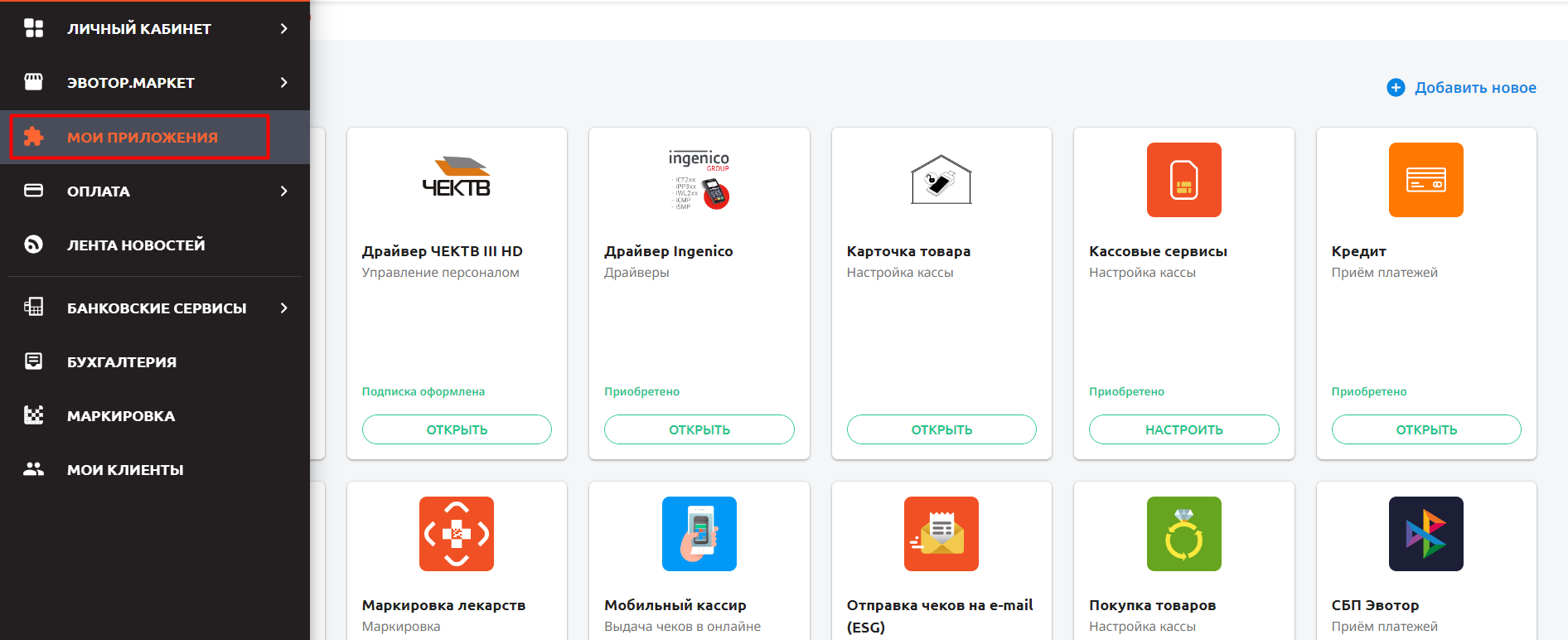Click Приобретено status on Драйвер Ingenico
This screenshot has width=1568, height=640.
coord(641,391)
